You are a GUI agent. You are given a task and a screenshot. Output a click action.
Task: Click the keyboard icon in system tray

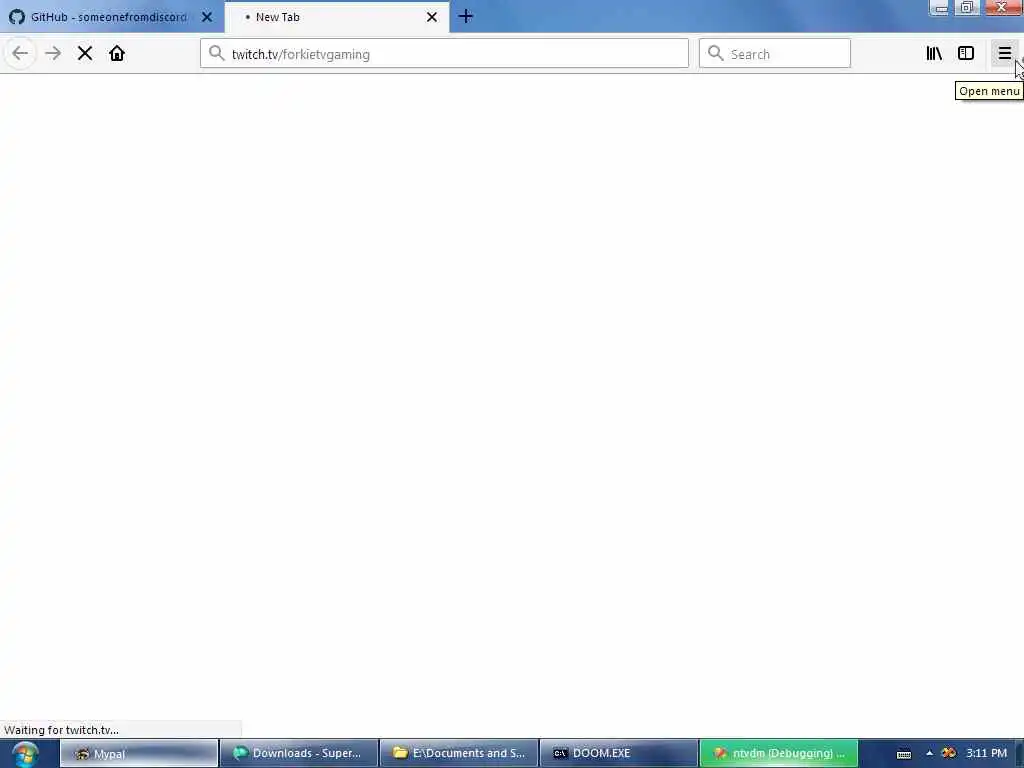pyautogui.click(x=904, y=754)
